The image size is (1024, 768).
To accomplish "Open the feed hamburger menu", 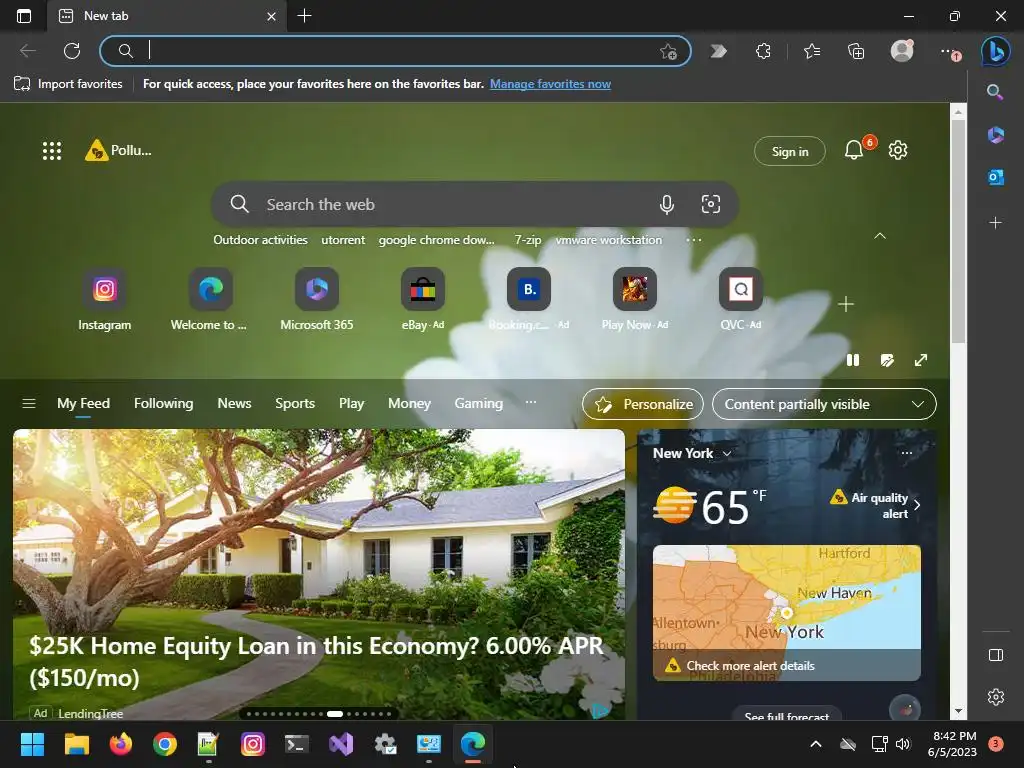I will tap(29, 404).
